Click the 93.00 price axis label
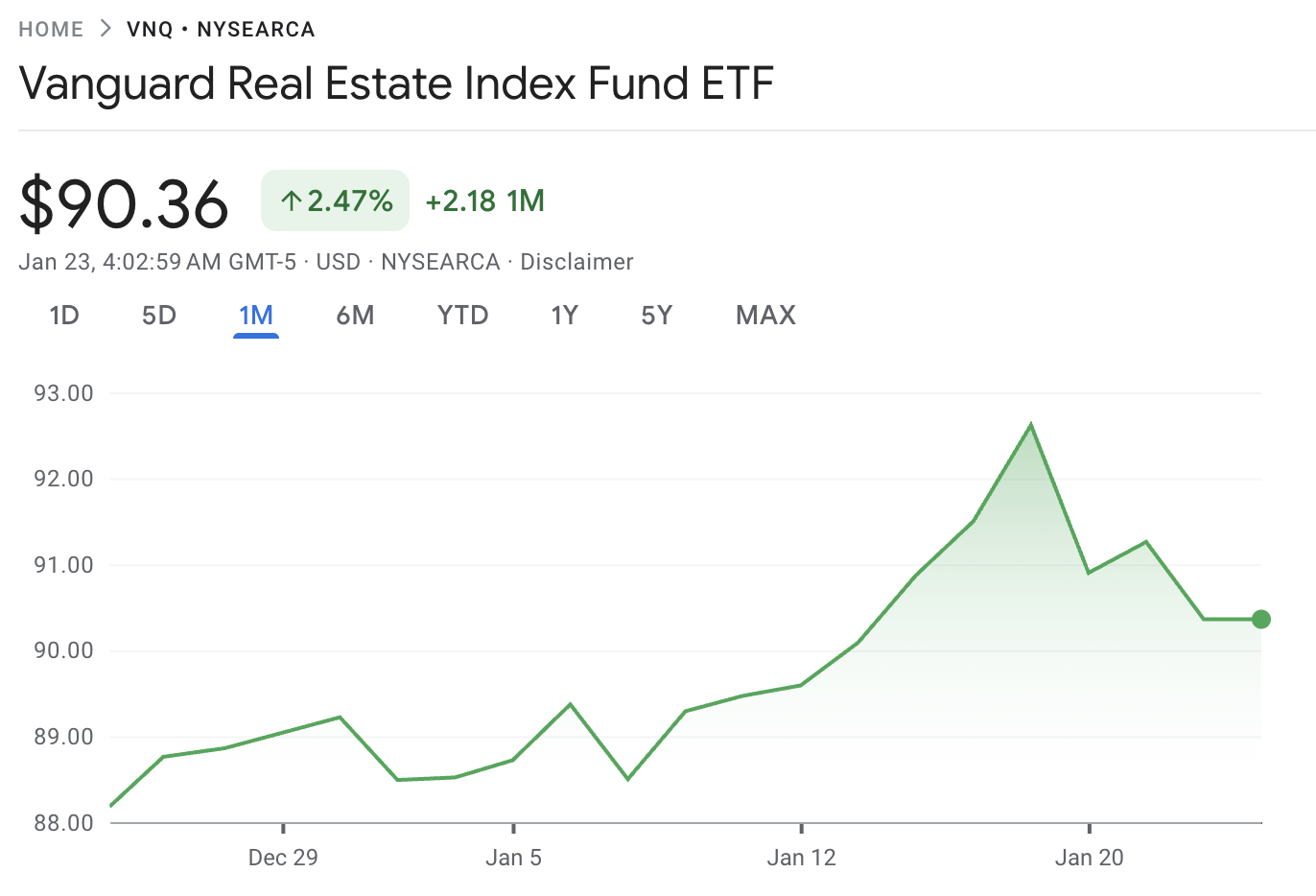This screenshot has height=896, width=1316. tap(61, 392)
